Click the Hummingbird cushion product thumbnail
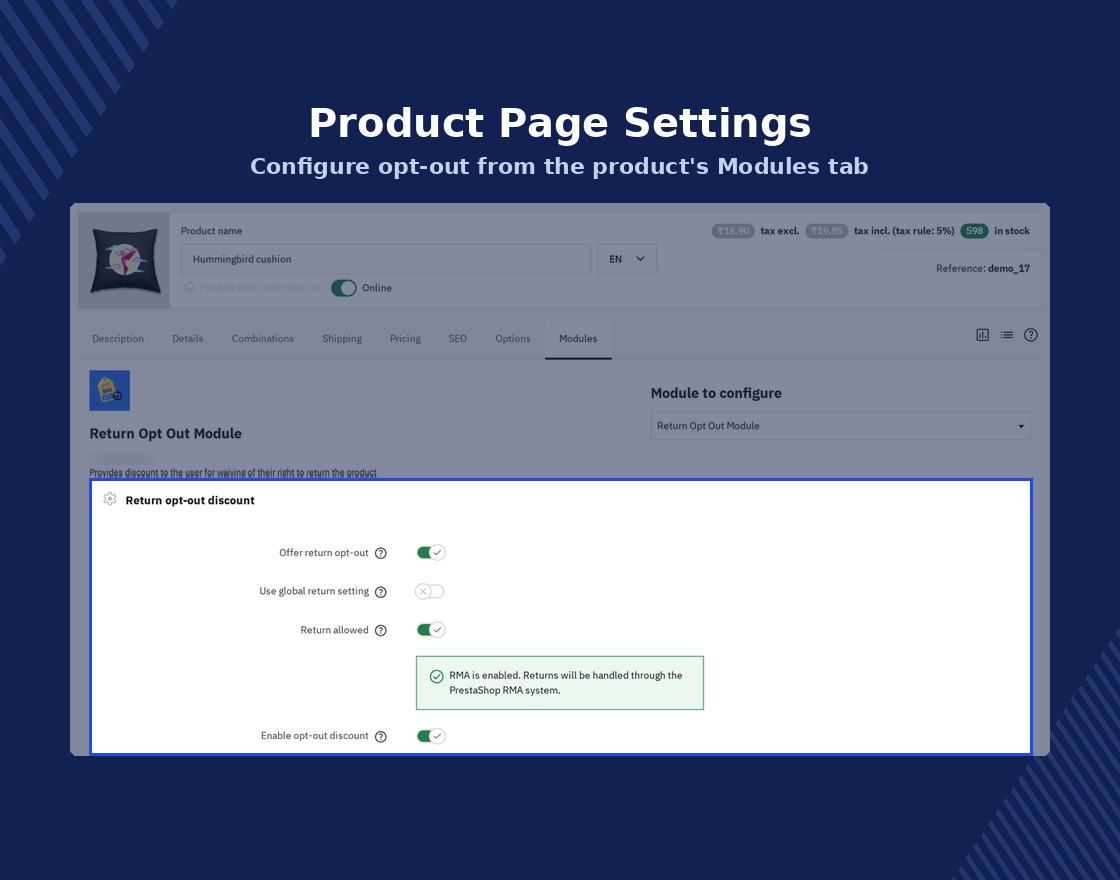The height and width of the screenshot is (880, 1120). (124, 260)
